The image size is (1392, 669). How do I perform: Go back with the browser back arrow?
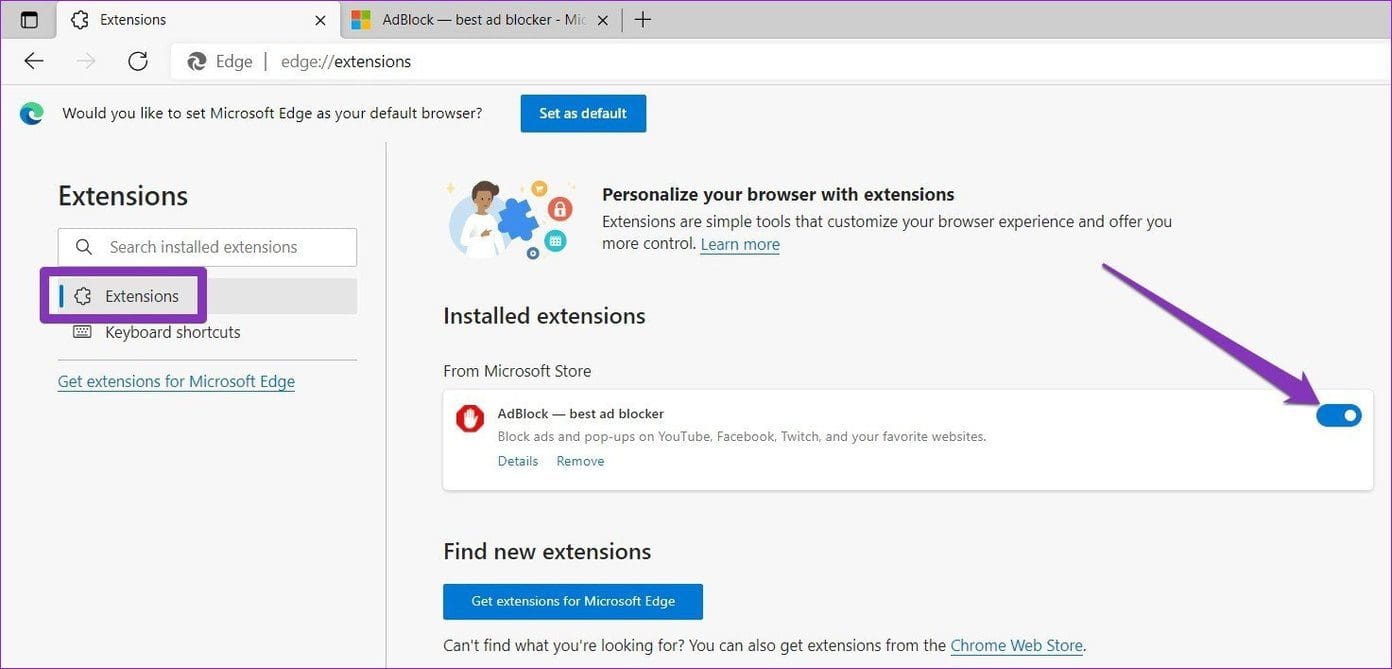34,61
